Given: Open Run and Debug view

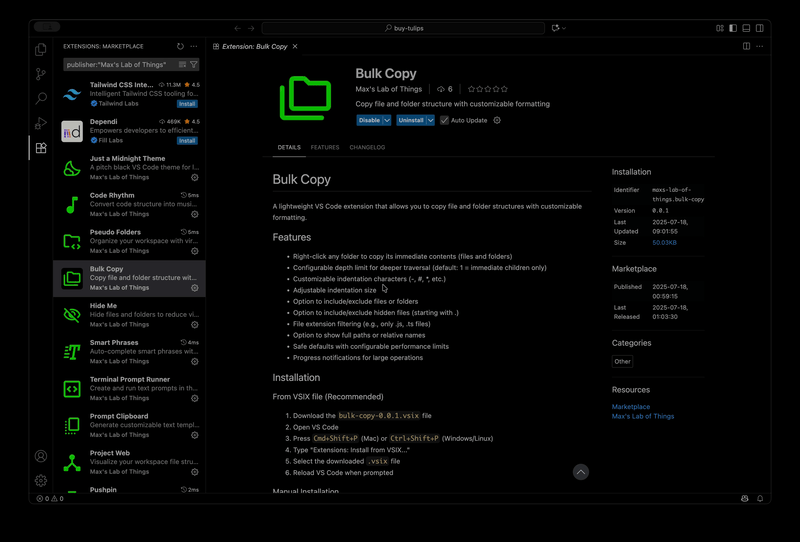Looking at the screenshot, I should [41, 123].
